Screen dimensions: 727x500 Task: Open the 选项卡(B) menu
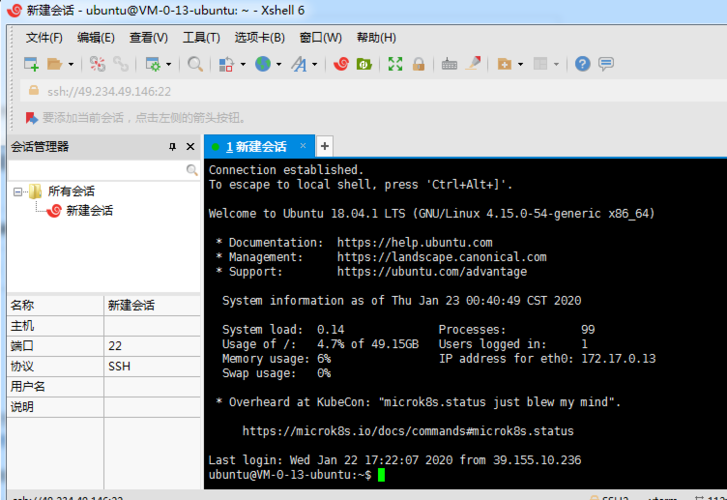260,38
